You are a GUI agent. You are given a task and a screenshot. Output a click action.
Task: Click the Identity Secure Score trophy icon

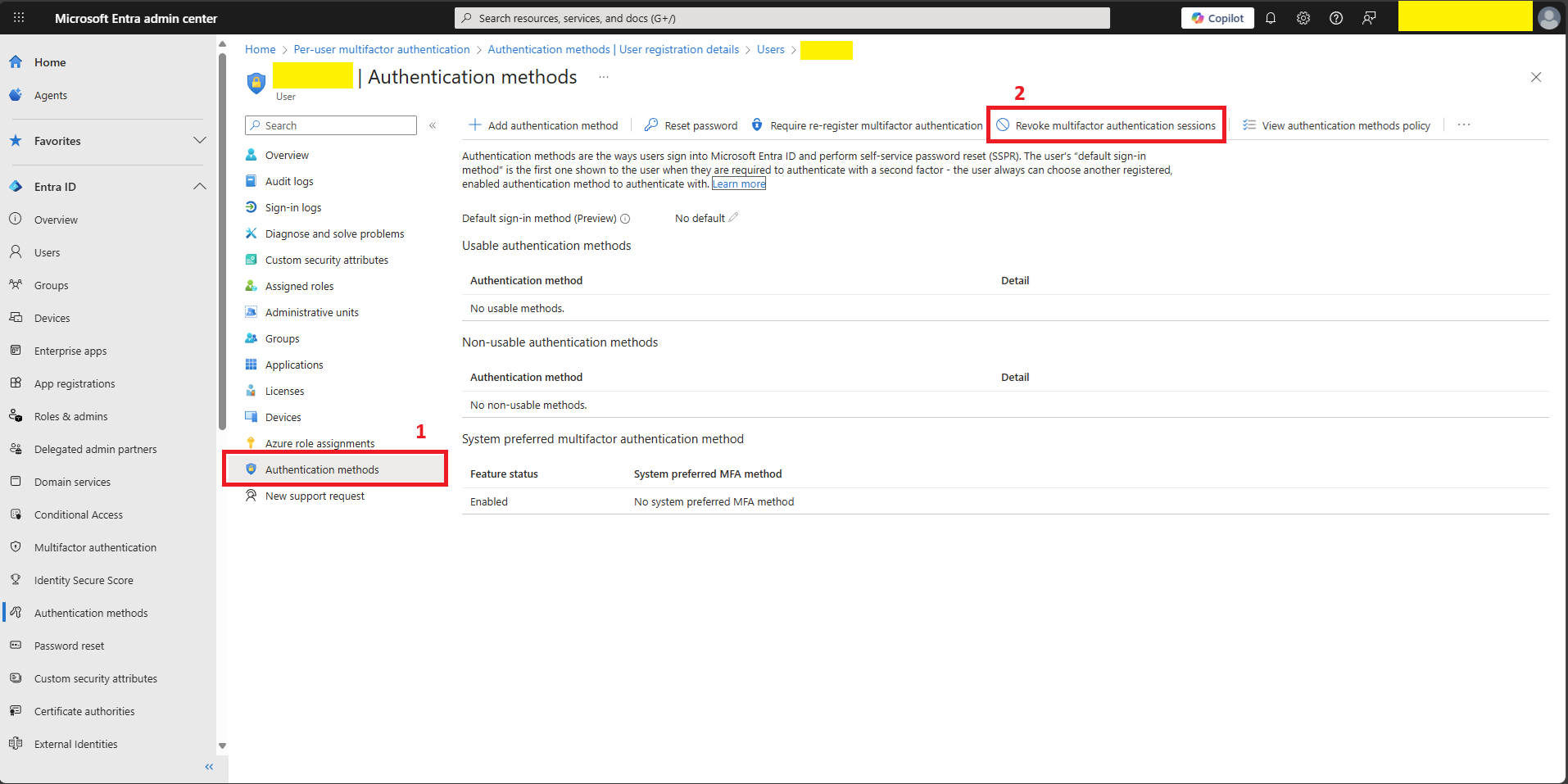(x=16, y=580)
